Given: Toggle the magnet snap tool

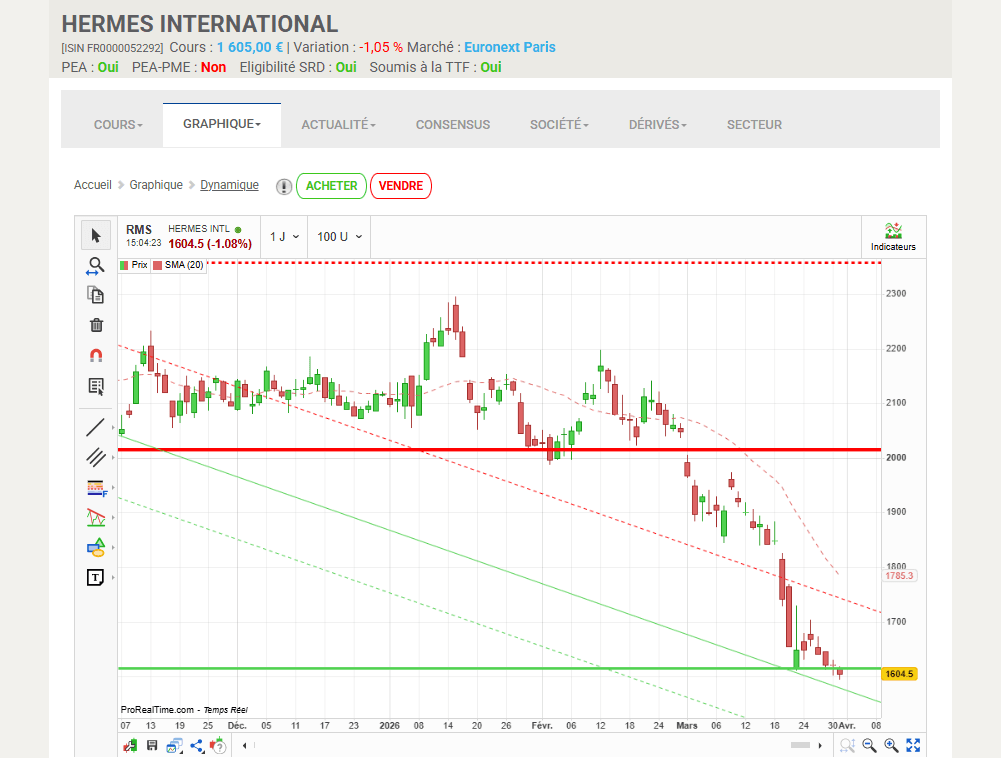Looking at the screenshot, I should (96, 355).
